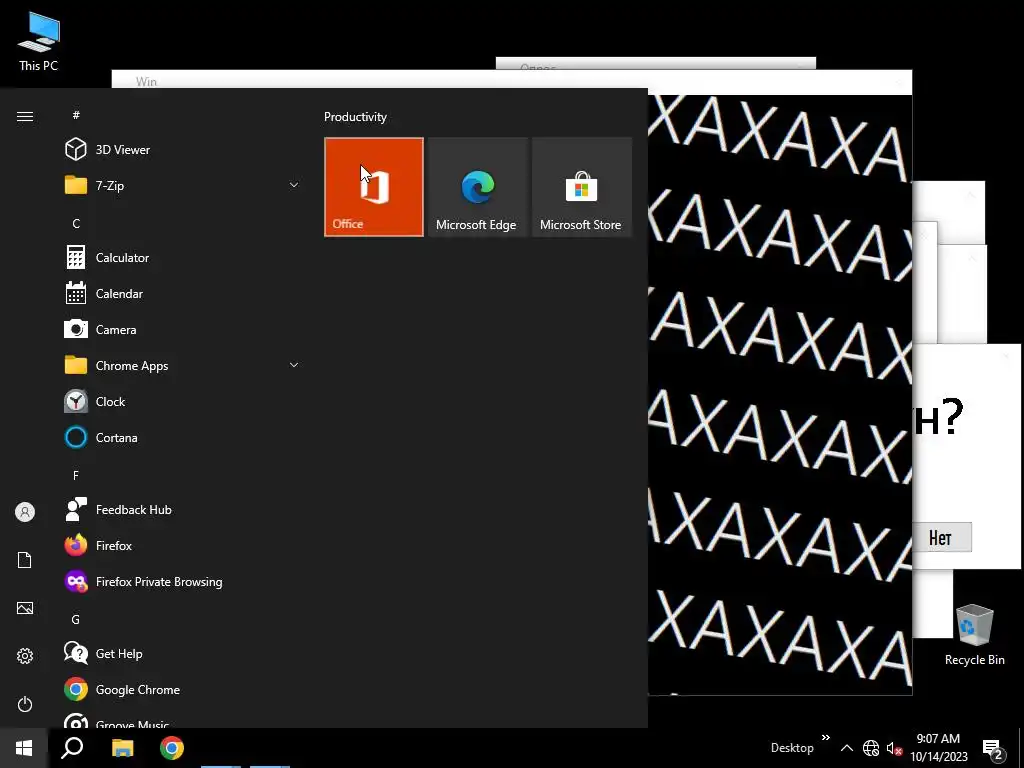Open Groove Music at the list bottom
This screenshot has height=768, width=1024.
[x=183, y=720]
